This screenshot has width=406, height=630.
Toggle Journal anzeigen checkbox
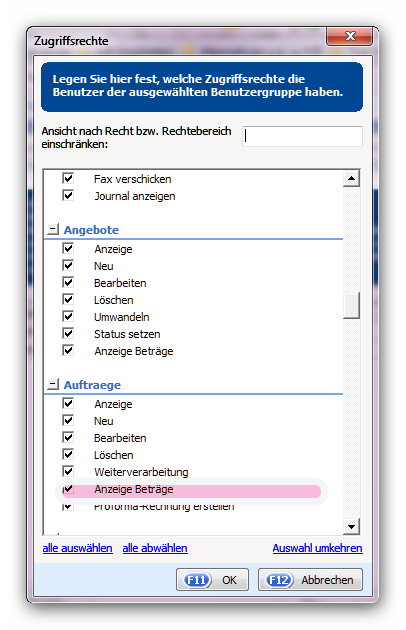coord(68,195)
